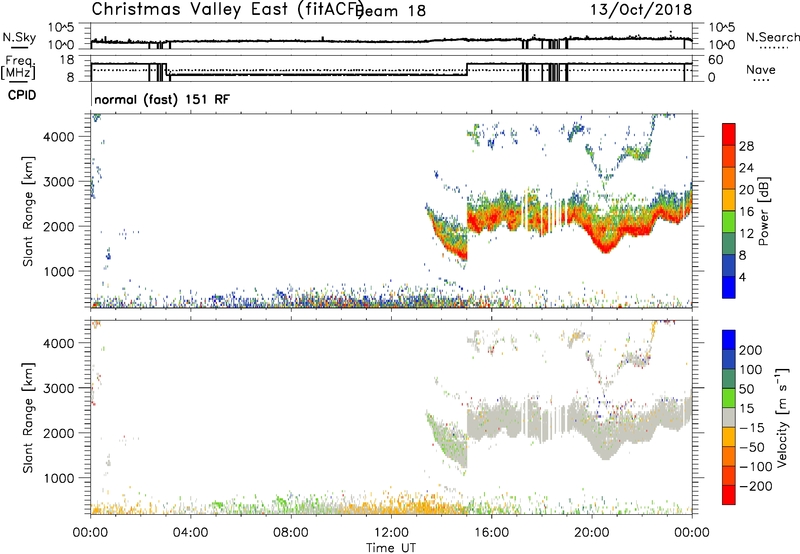800x554 pixels.
Task: Click the 'Power [dB]' colorbar label
Action: pos(764,211)
